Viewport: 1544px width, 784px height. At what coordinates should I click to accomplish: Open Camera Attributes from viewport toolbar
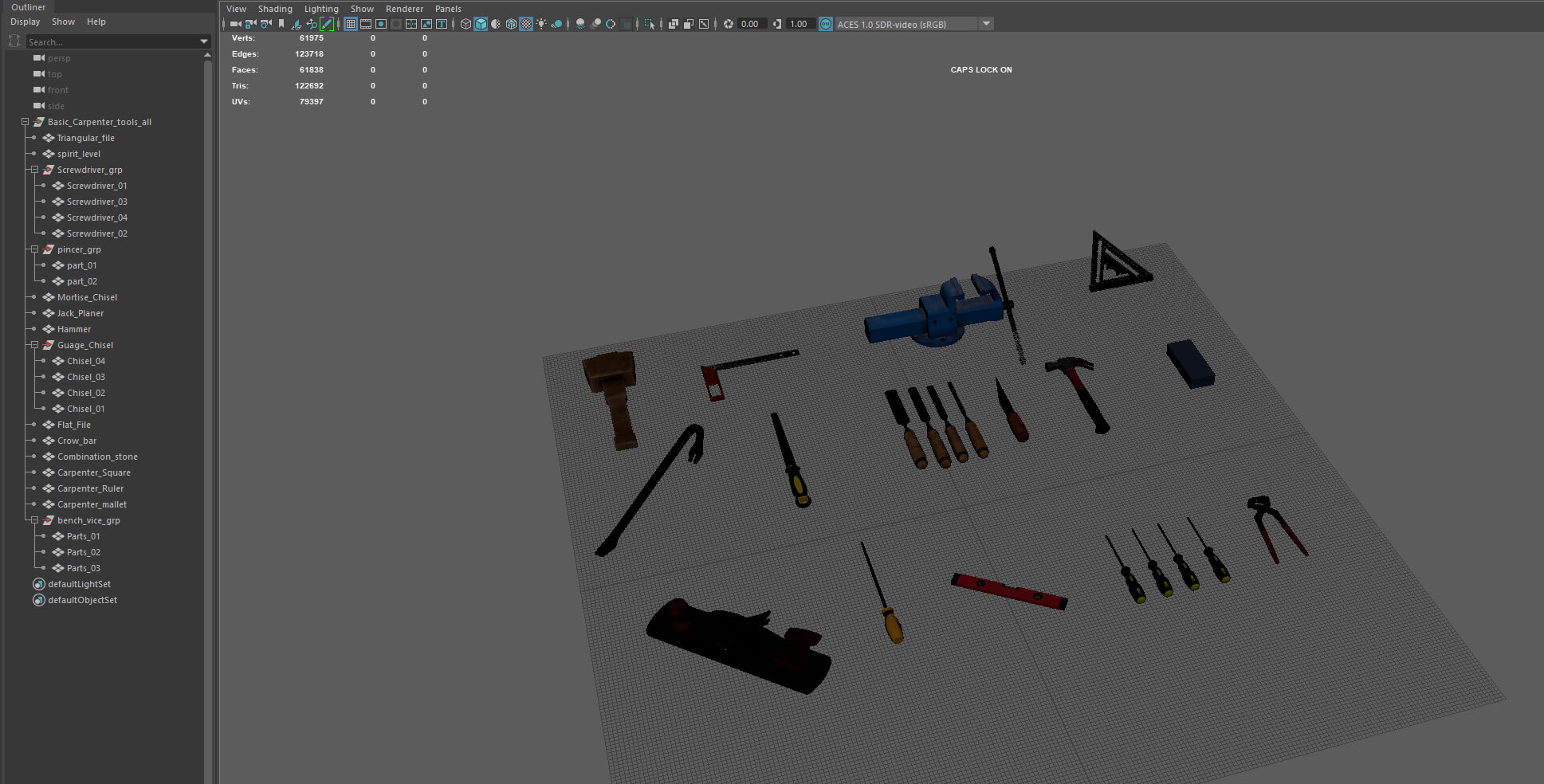pos(266,24)
